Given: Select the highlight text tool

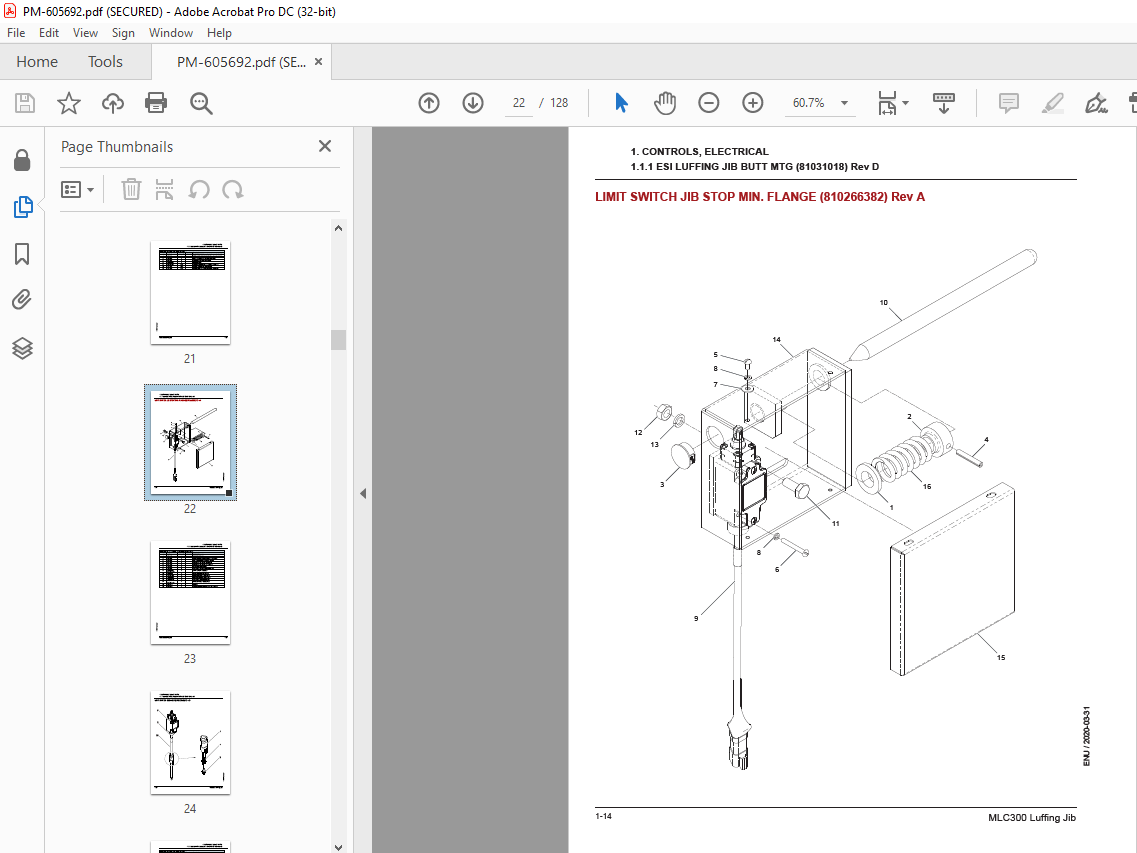Looking at the screenshot, I should [x=1052, y=103].
